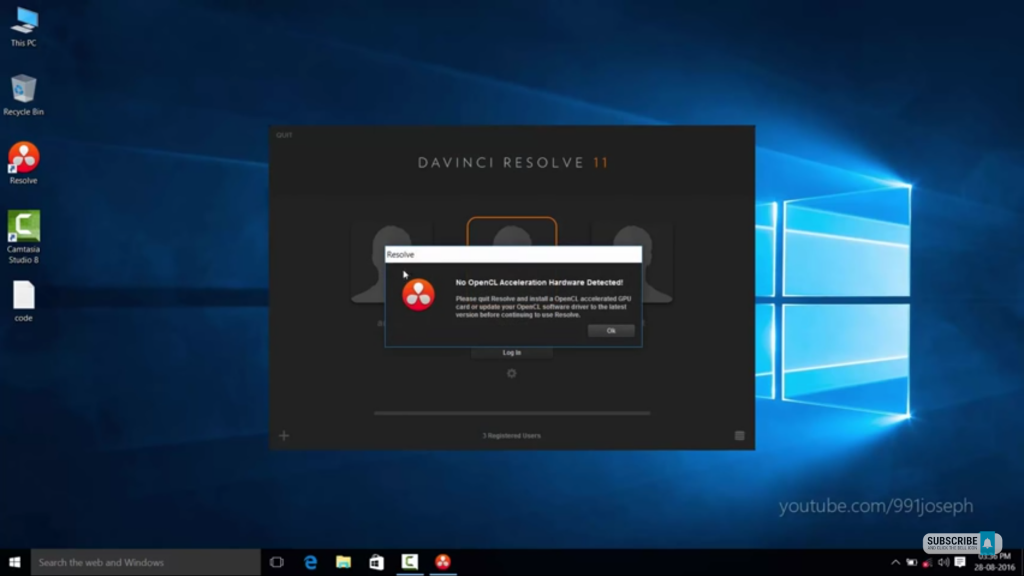
Task: Open the volume control in tray
Action: point(944,562)
